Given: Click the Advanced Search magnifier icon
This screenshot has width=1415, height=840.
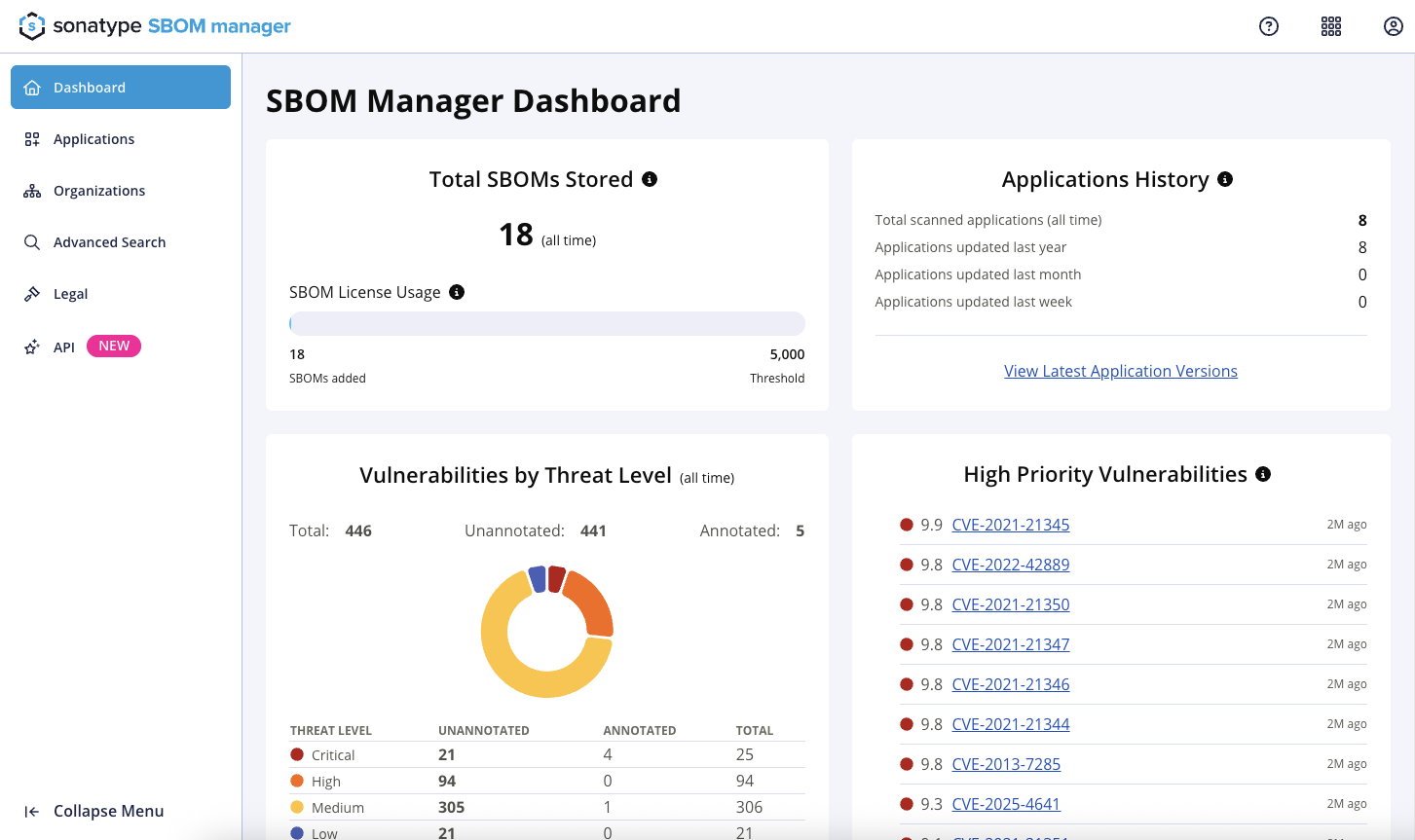Looking at the screenshot, I should tap(32, 242).
